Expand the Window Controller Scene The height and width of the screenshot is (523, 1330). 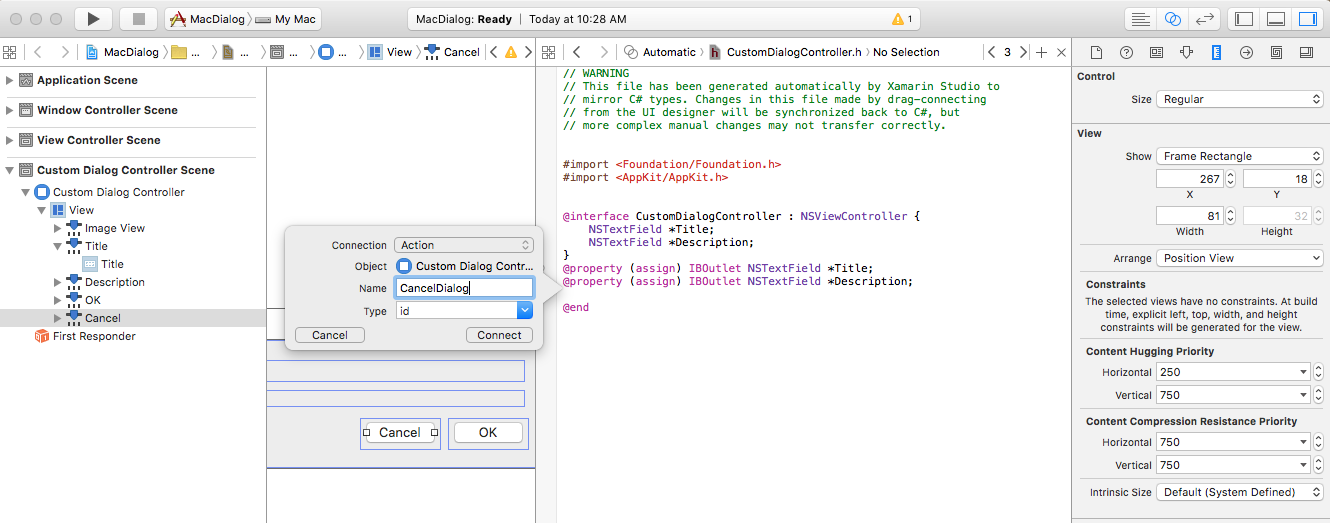click(x=11, y=110)
